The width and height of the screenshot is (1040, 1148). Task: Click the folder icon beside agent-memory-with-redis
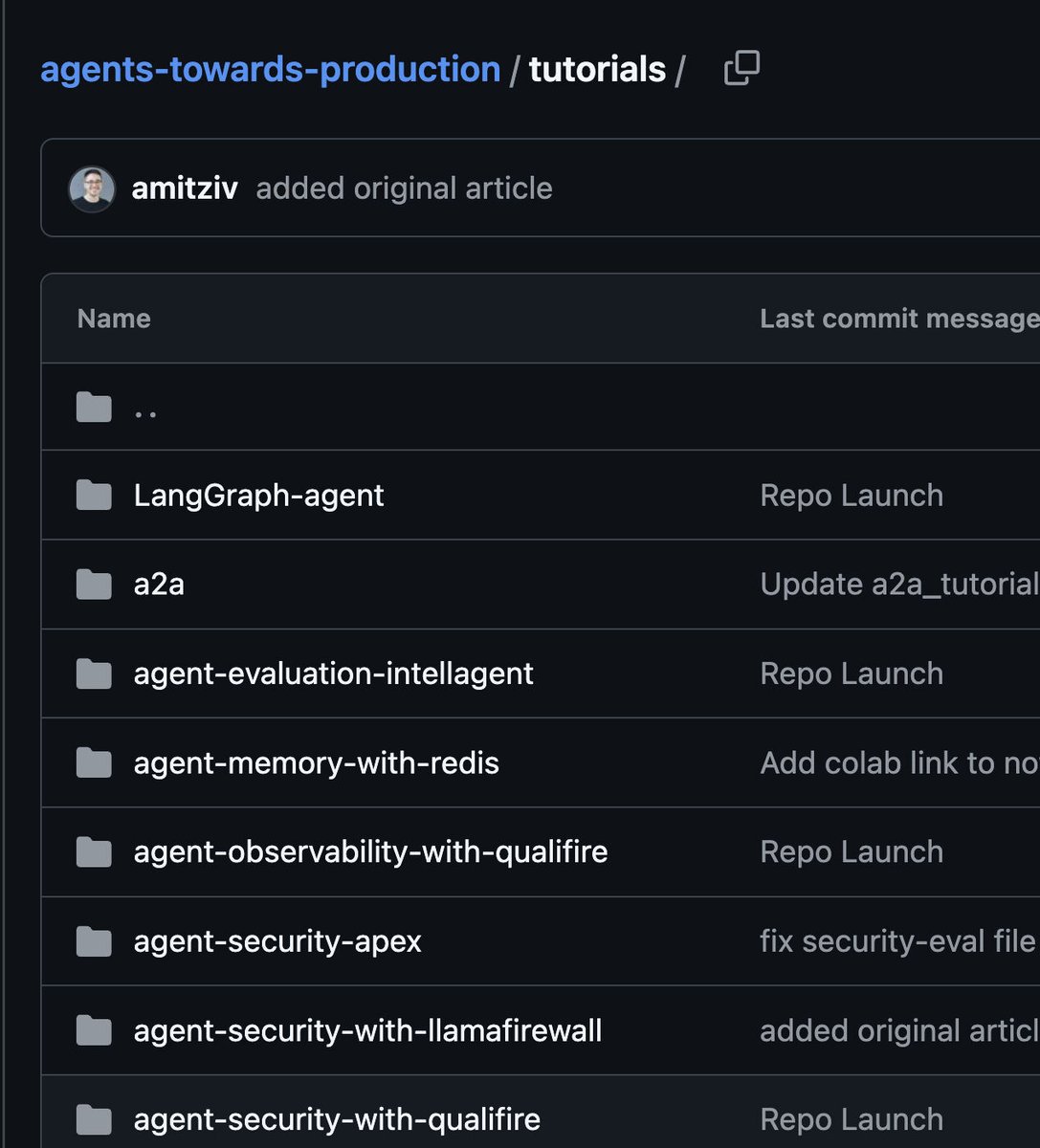click(x=94, y=762)
